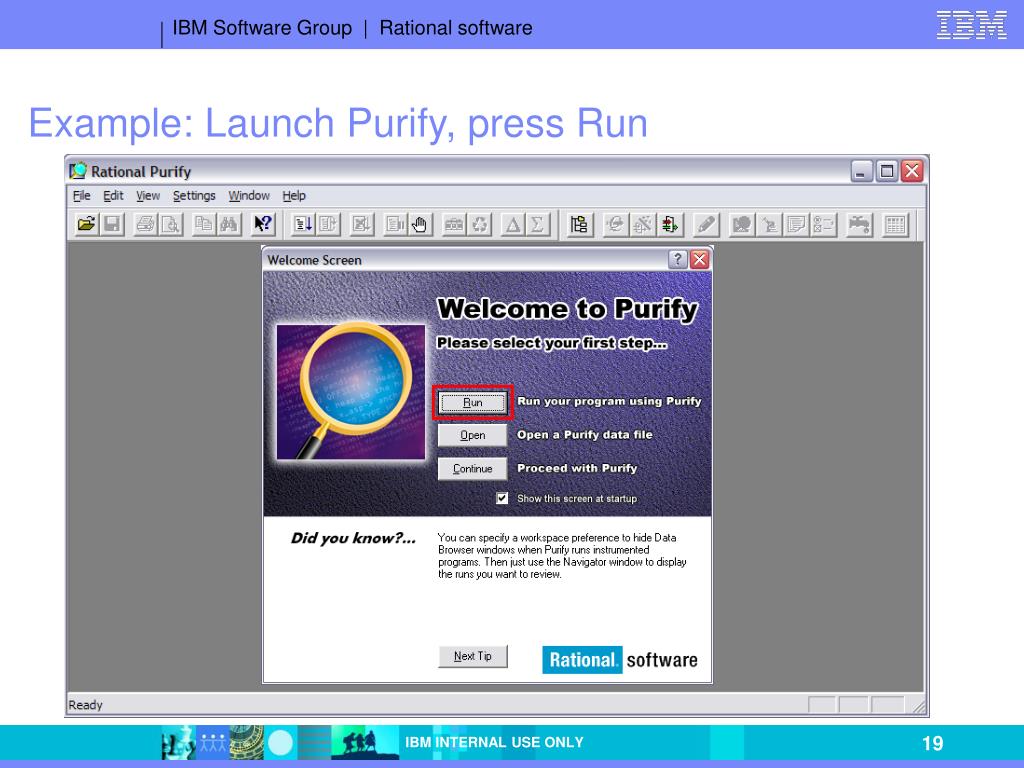
Task: Click the faucet tap toolbar icon
Action: [x=859, y=225]
